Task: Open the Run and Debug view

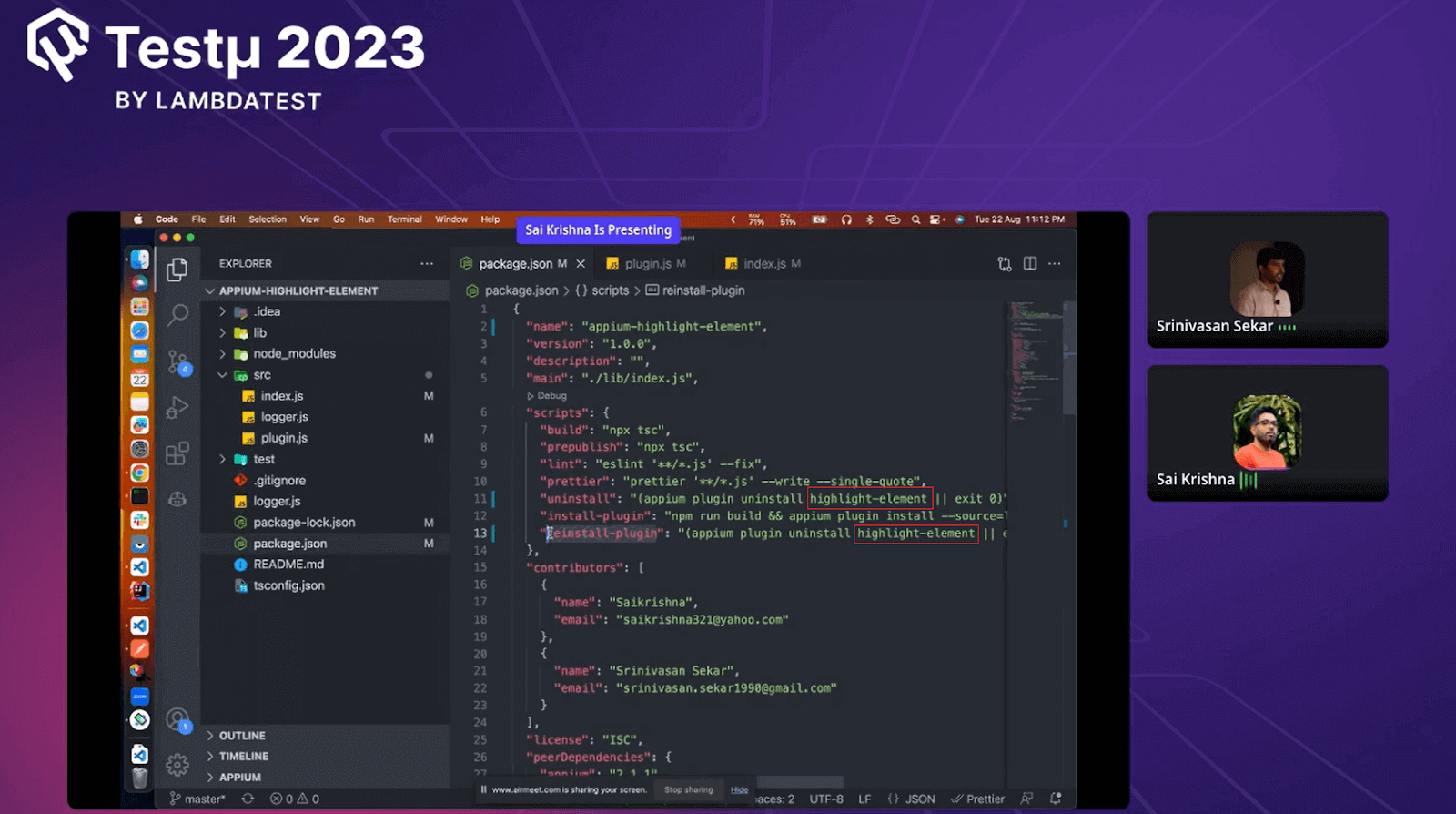Action: [x=177, y=407]
